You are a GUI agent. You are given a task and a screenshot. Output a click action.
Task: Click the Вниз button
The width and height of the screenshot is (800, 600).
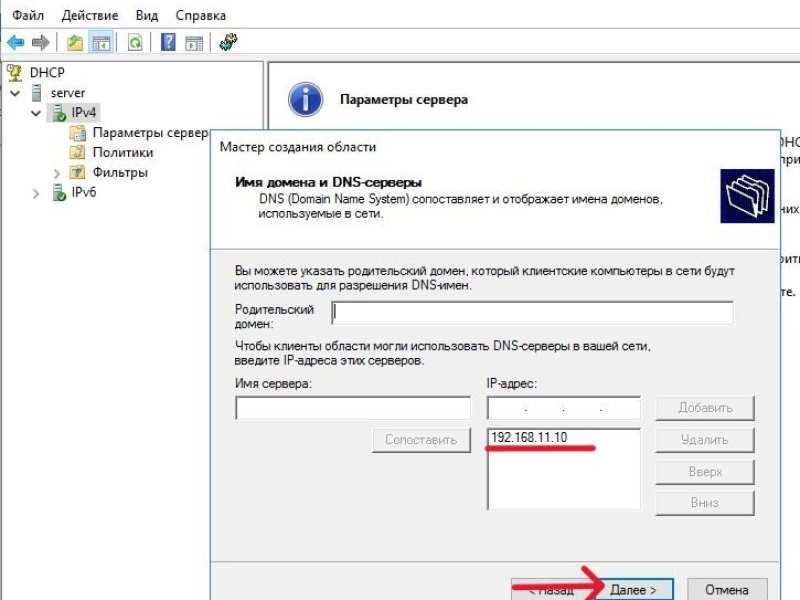705,503
